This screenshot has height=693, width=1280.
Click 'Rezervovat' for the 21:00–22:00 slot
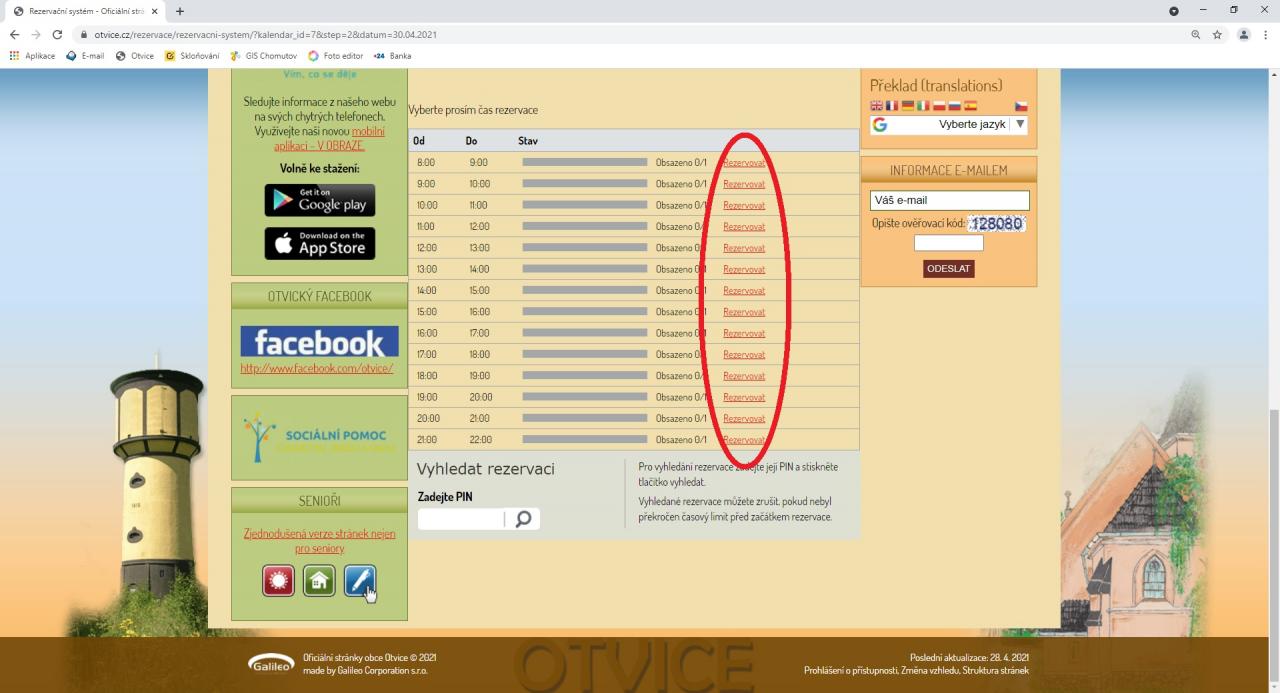click(744, 440)
